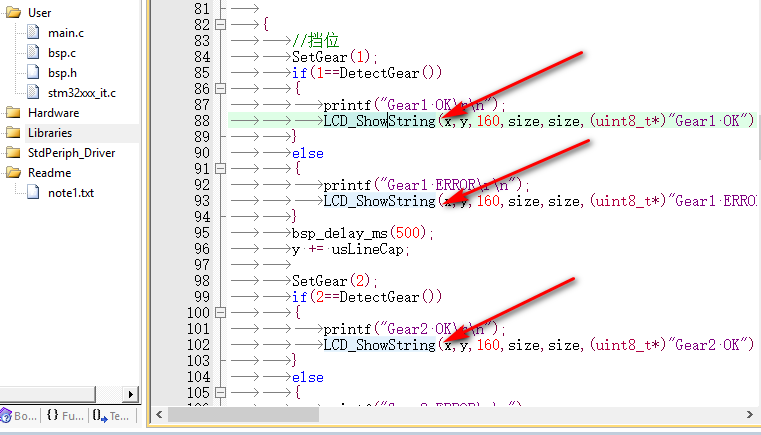The image size is (761, 435).
Task: Click line number 88 in gutter
Action: (x=202, y=121)
